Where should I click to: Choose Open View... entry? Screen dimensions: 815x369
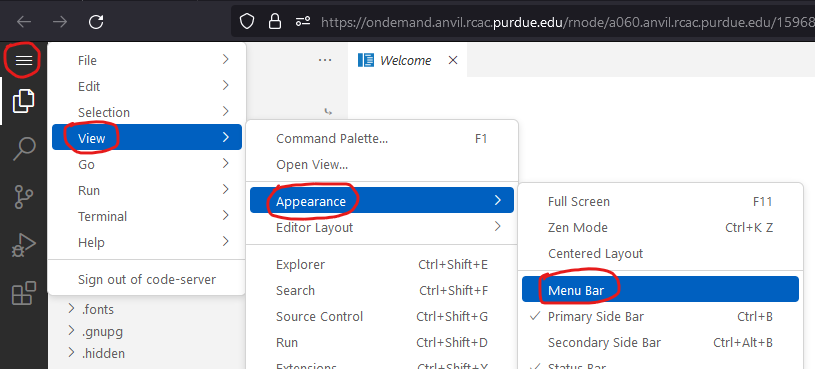(x=382, y=165)
